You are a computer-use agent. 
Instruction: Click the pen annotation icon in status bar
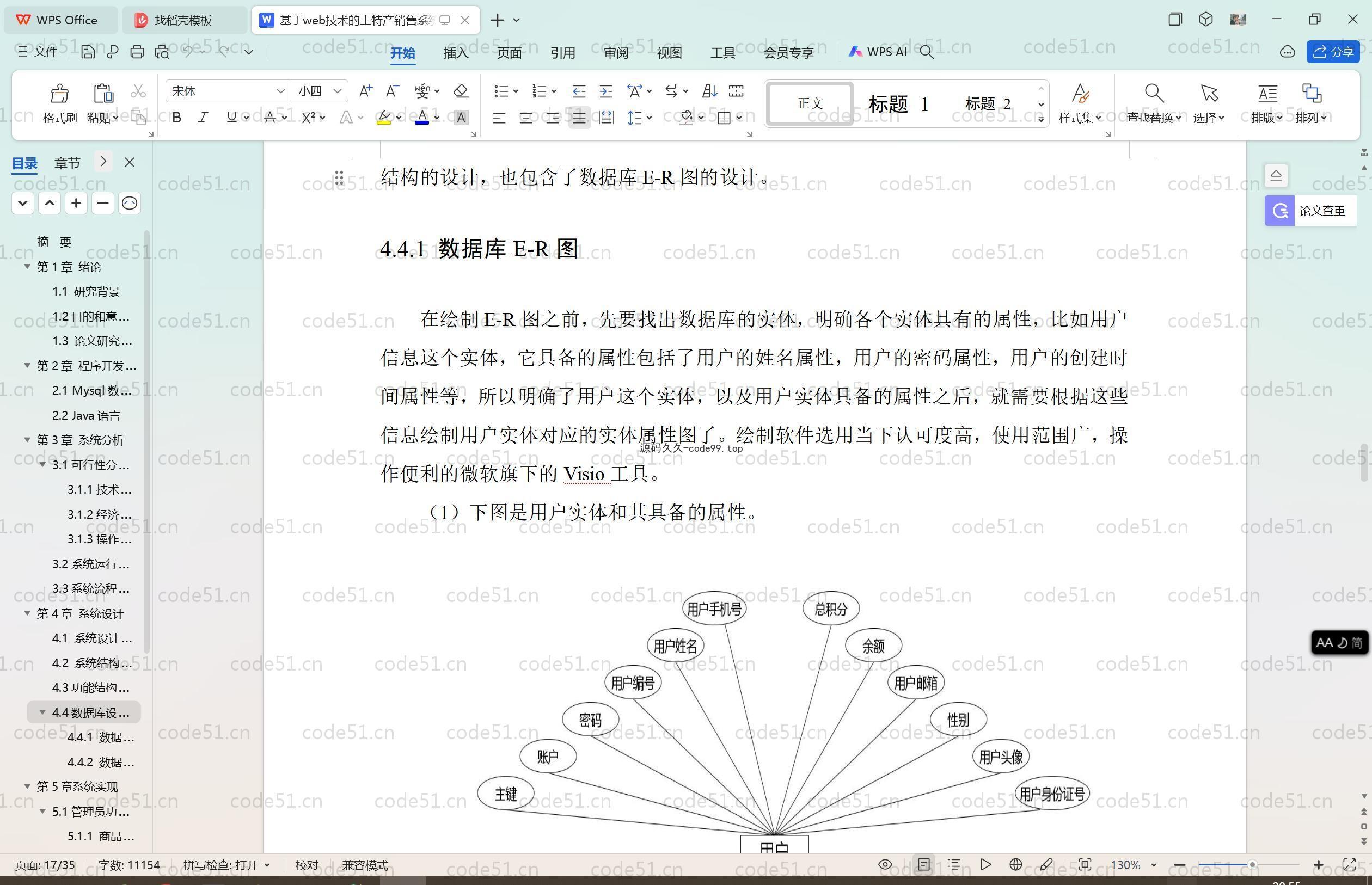(x=1046, y=864)
